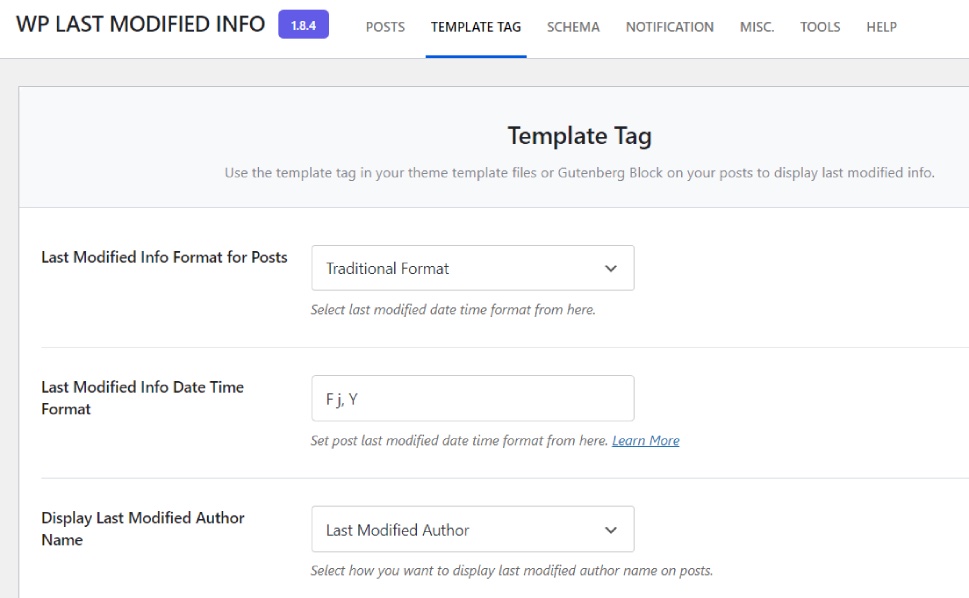Select the MISC. tab
This screenshot has width=969, height=598.
[757, 27]
